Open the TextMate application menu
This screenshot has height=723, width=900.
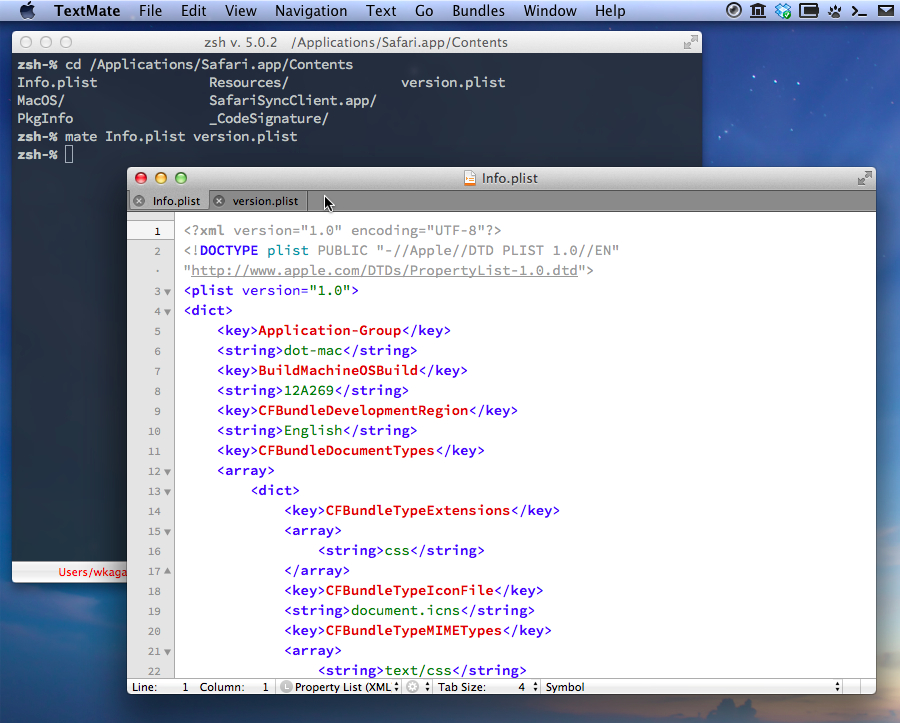pyautogui.click(x=87, y=11)
